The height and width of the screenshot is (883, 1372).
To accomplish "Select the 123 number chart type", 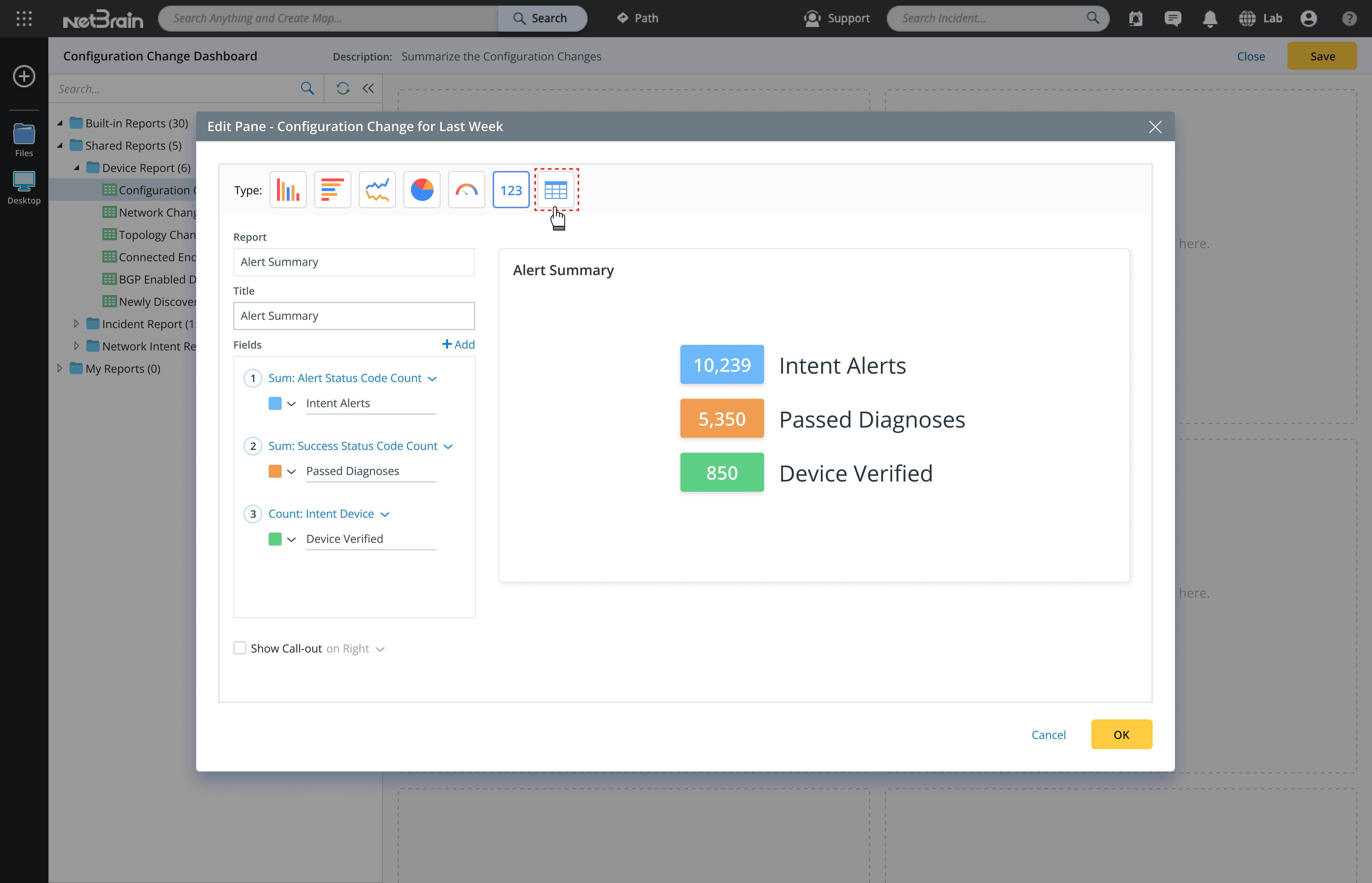I will pyautogui.click(x=510, y=190).
